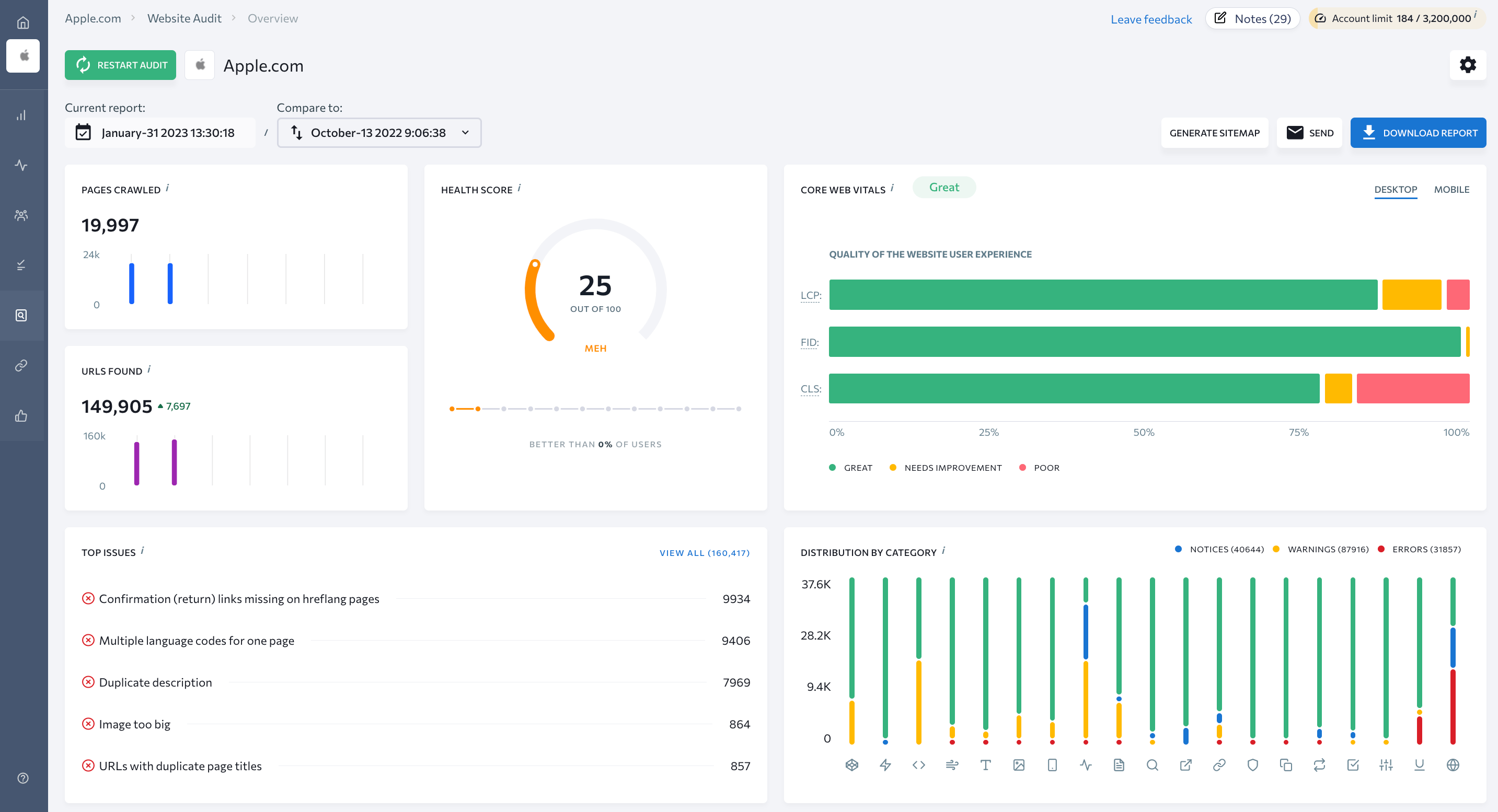Viewport: 1498px width, 812px height.
Task: Open 'Image too big' issue row
Action: click(x=416, y=724)
